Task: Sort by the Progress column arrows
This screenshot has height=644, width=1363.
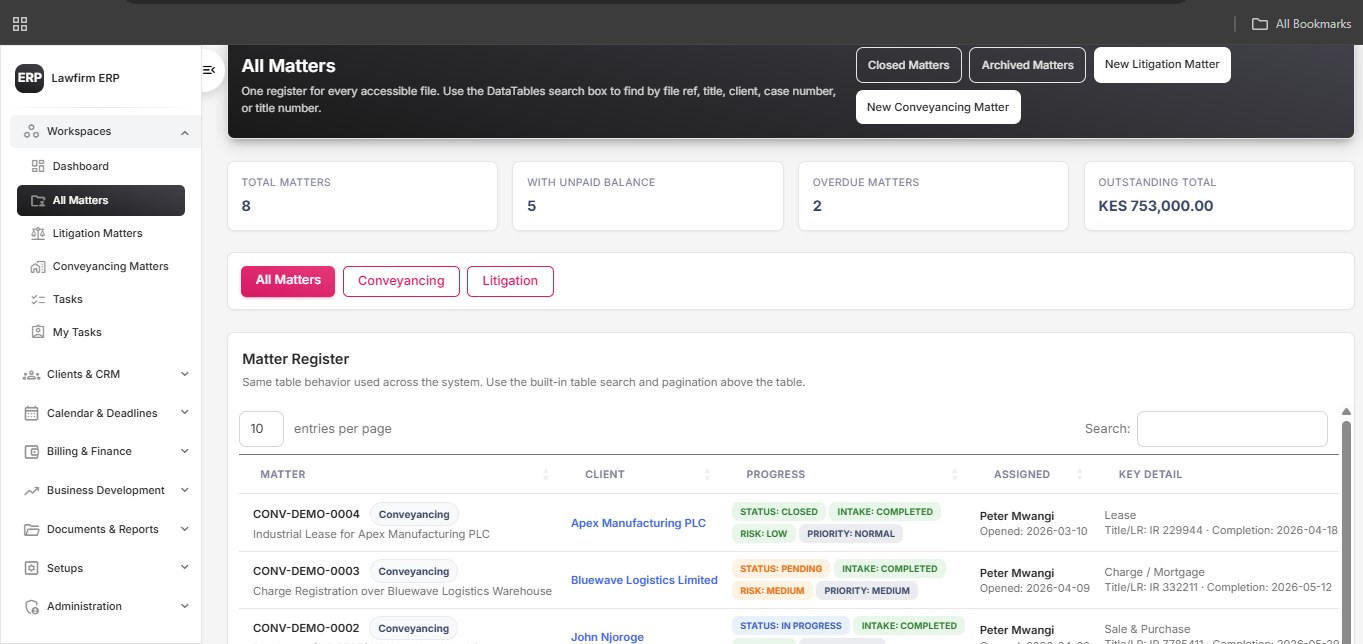Action: click(955, 474)
